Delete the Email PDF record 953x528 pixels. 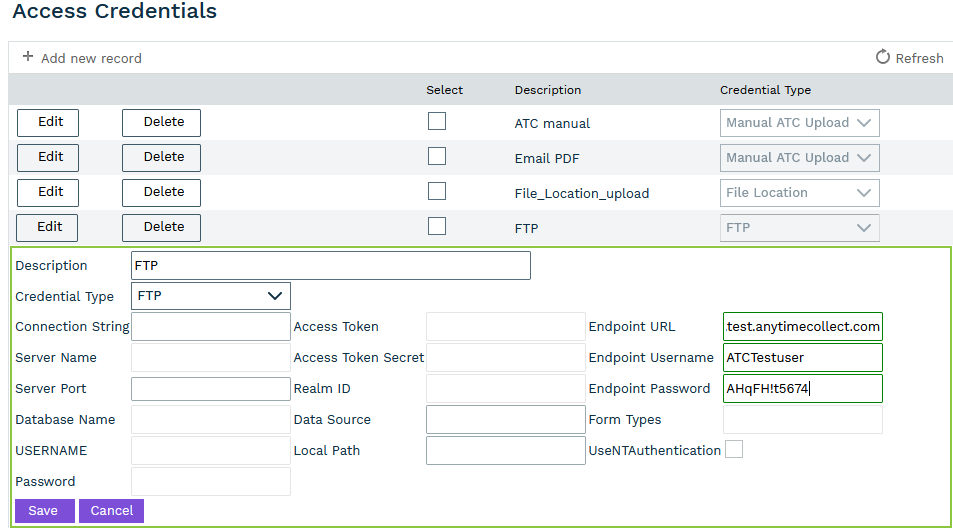tap(161, 157)
